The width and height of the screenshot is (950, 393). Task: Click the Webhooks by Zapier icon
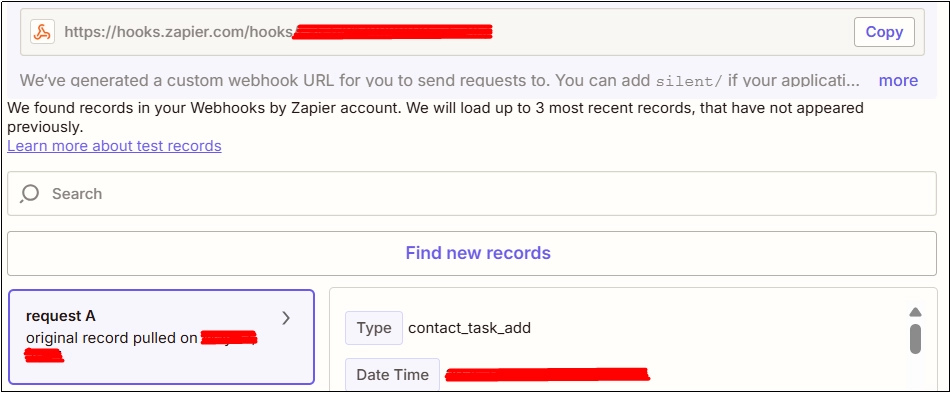click(x=42, y=32)
